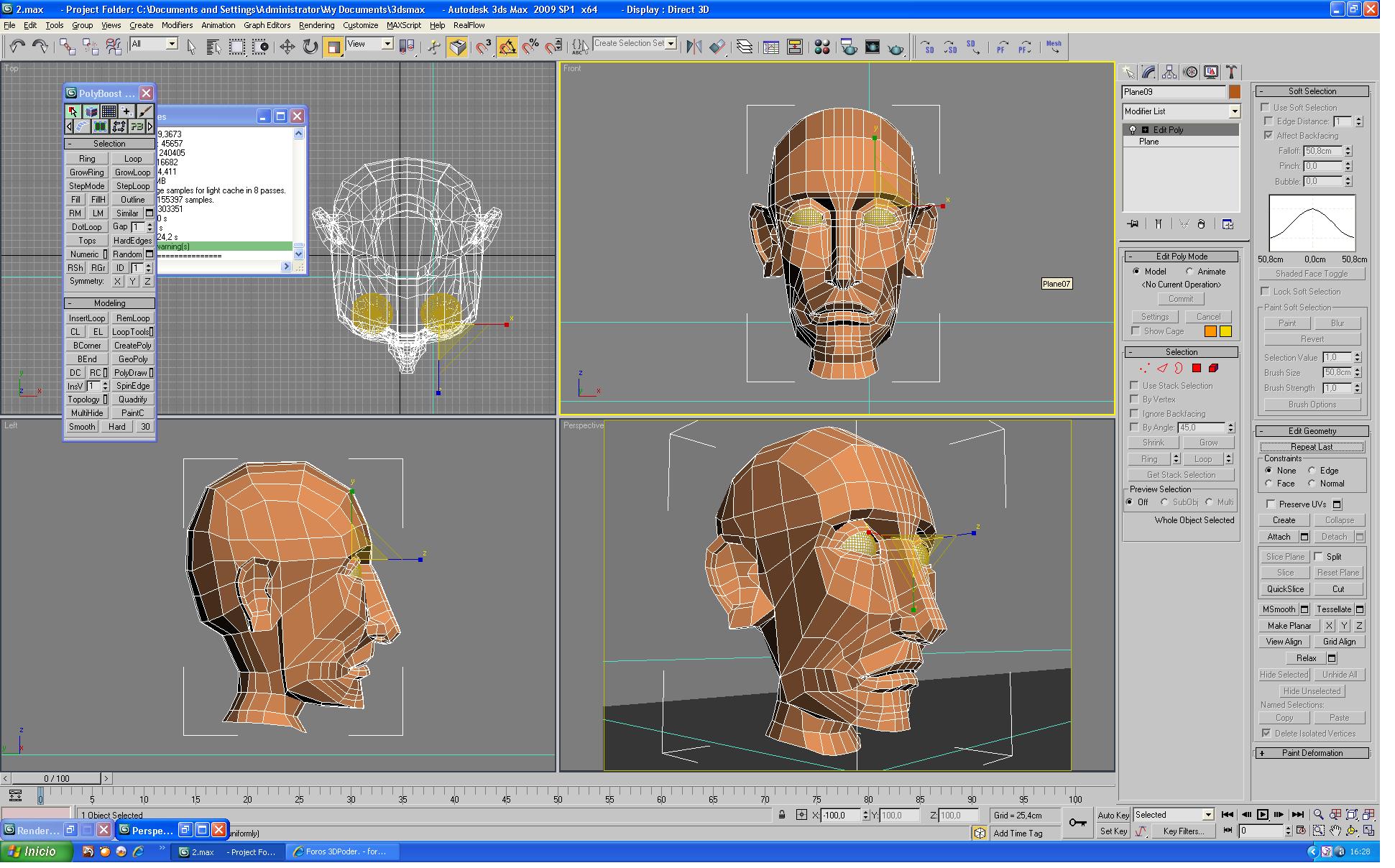Click the GrowLoop button in PolyBoost
Image resolution: width=1395 pixels, height=868 pixels.
coord(133,172)
